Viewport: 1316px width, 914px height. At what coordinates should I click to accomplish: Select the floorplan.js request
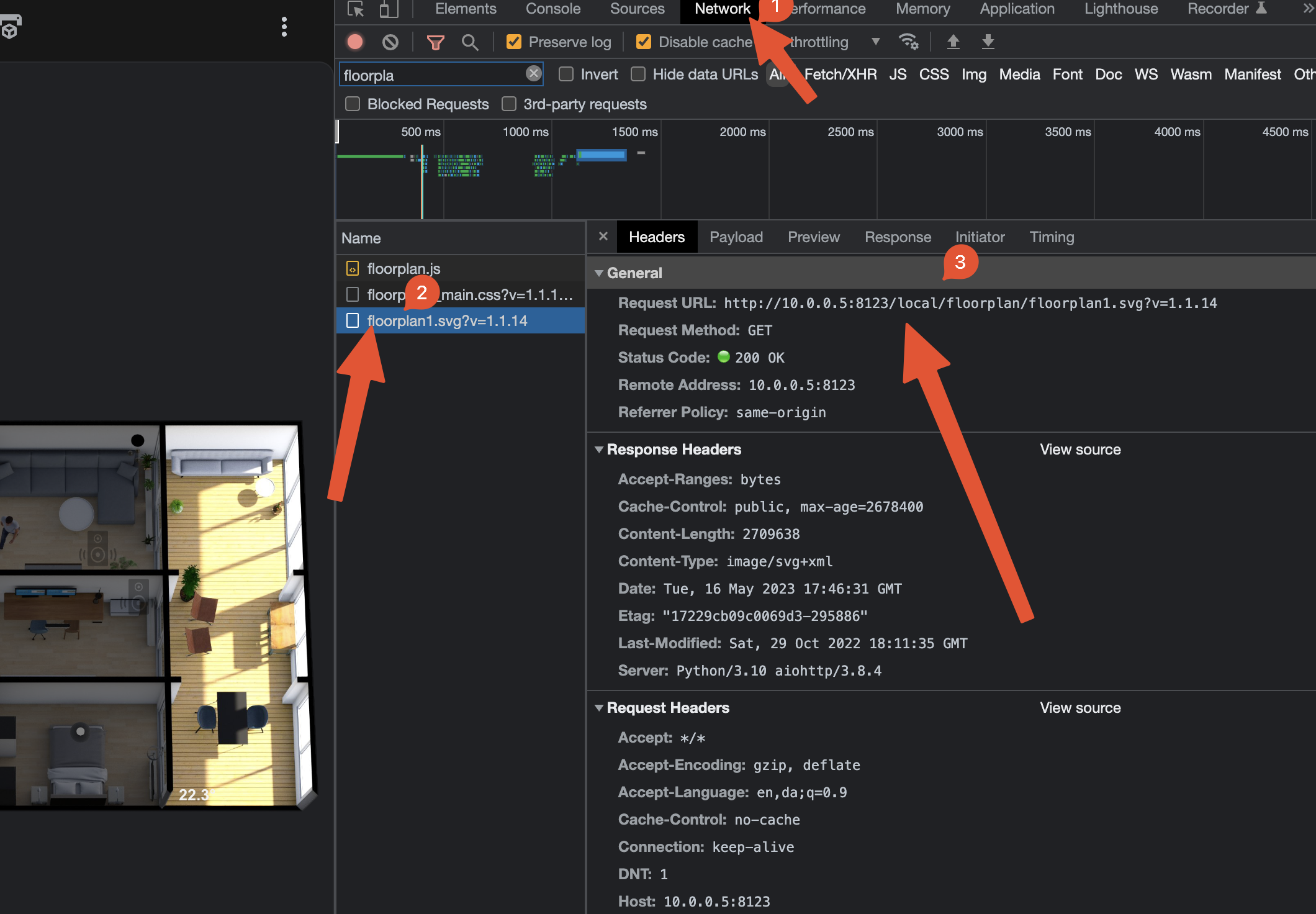click(403, 268)
